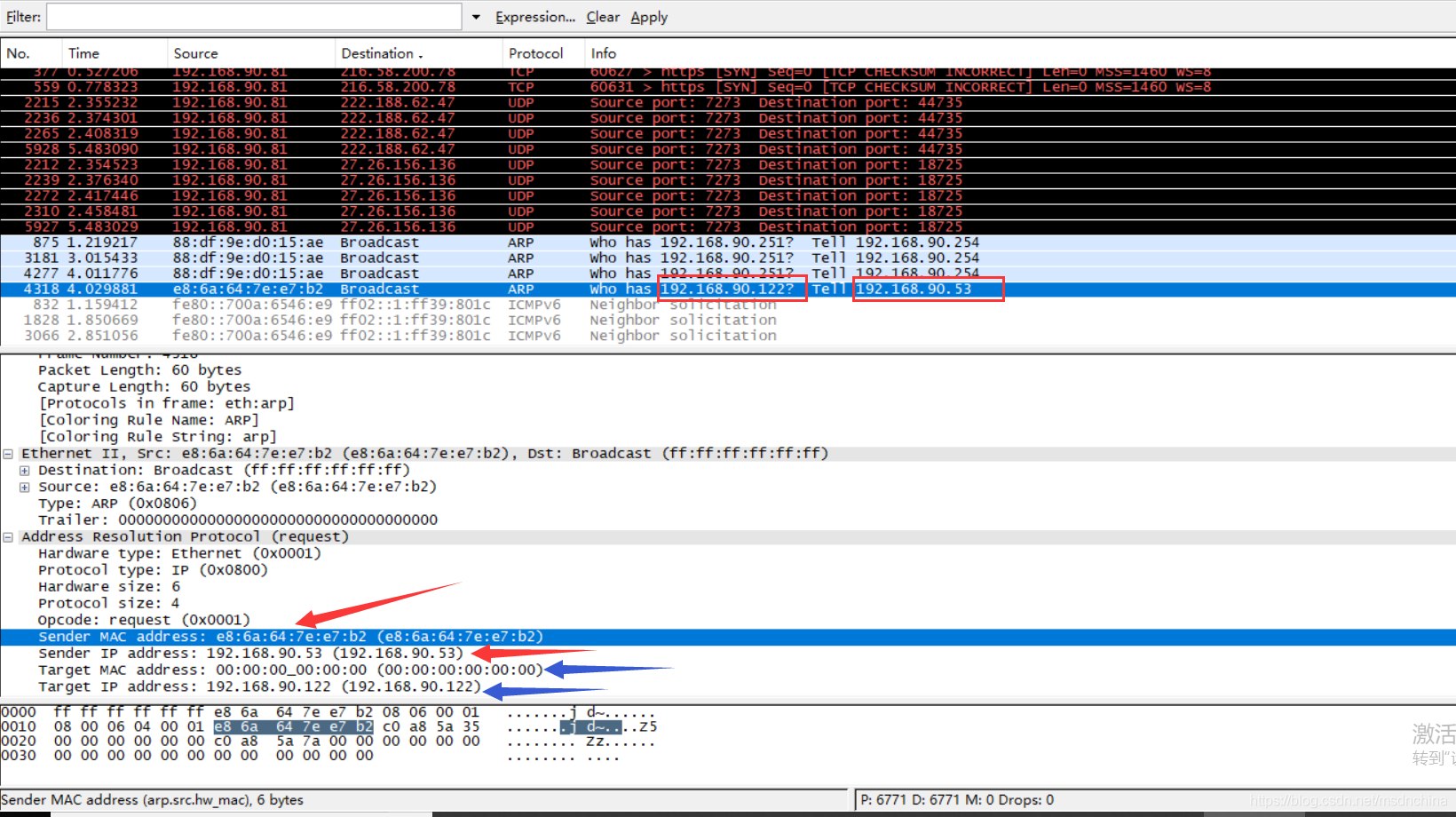Select Opcode: request (0x0001) line

click(144, 620)
